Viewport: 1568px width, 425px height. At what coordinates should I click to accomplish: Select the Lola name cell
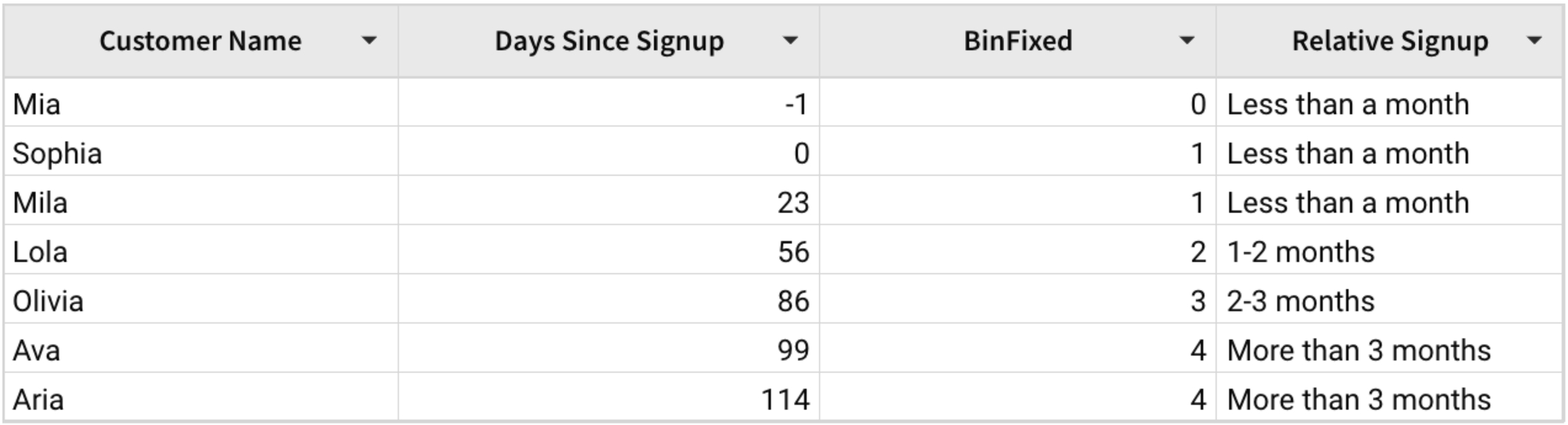tap(40, 253)
